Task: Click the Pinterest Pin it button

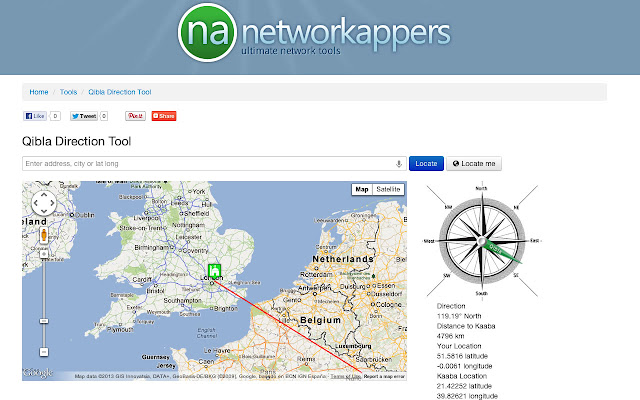Action: (x=135, y=116)
